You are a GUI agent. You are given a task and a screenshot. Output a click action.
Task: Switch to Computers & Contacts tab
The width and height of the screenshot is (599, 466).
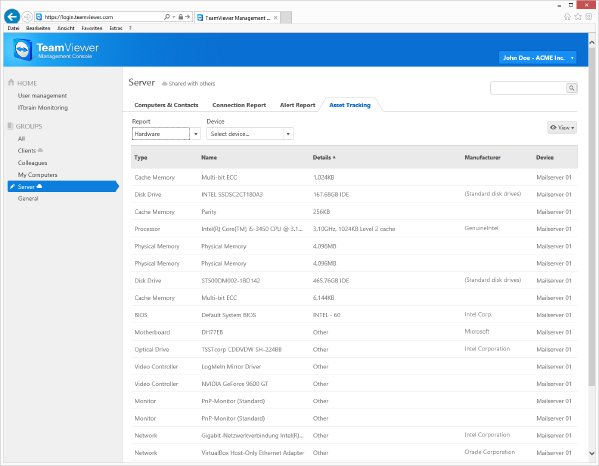pos(166,105)
